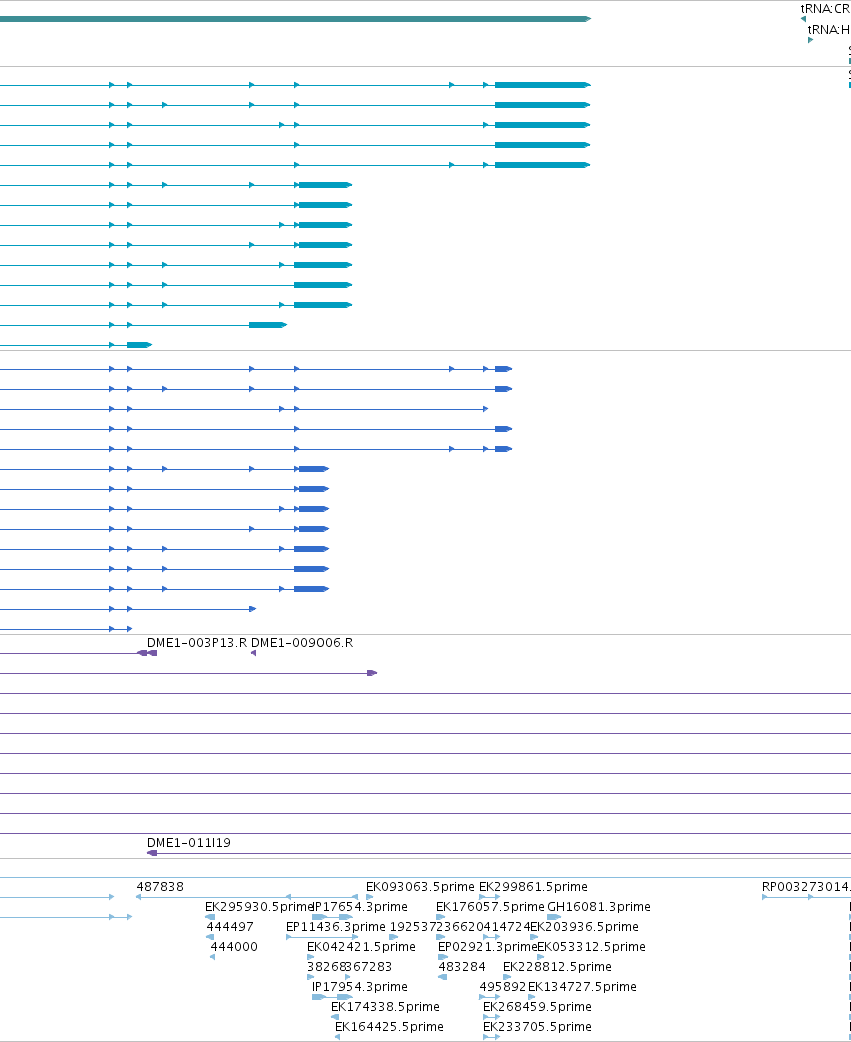The width and height of the screenshot is (851, 1042).
Task: Select the EK268459.5prime EST label
Action: 537,1006
